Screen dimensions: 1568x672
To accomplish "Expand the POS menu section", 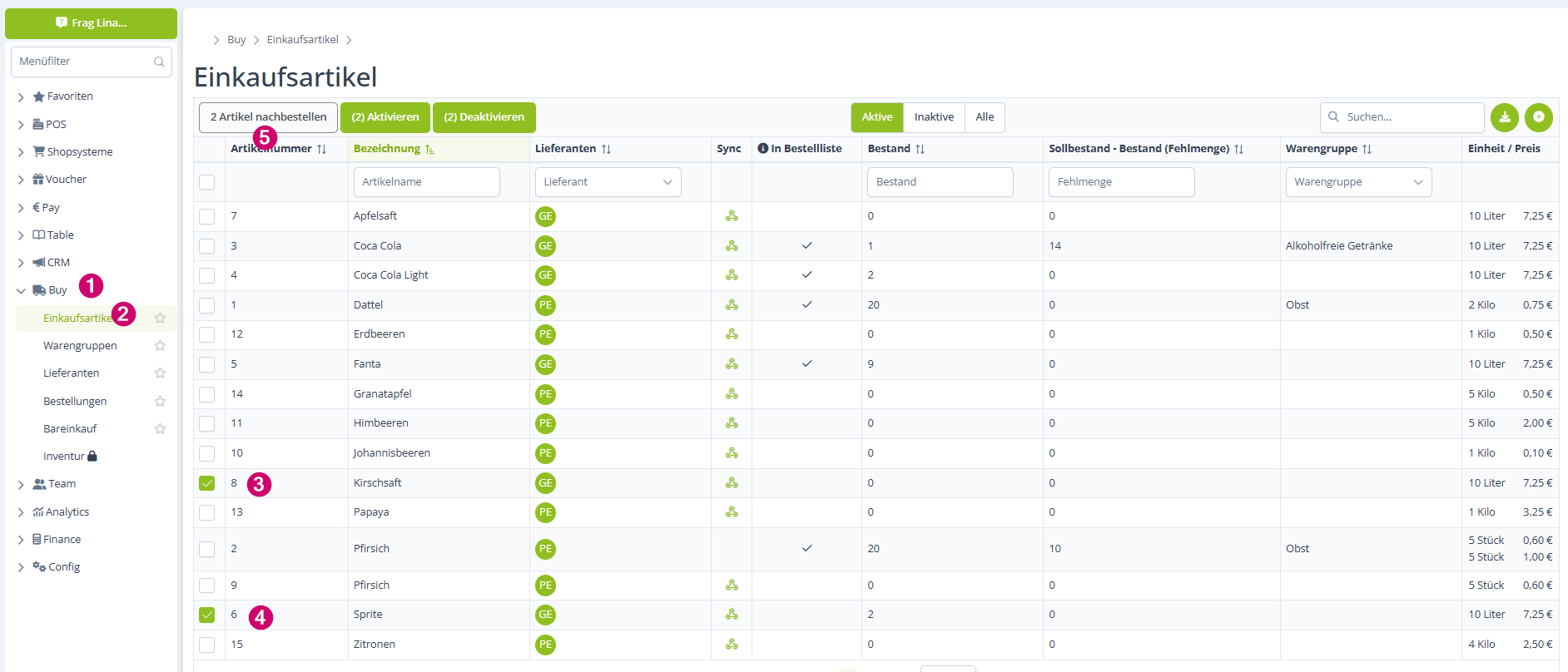I will tap(21, 125).
